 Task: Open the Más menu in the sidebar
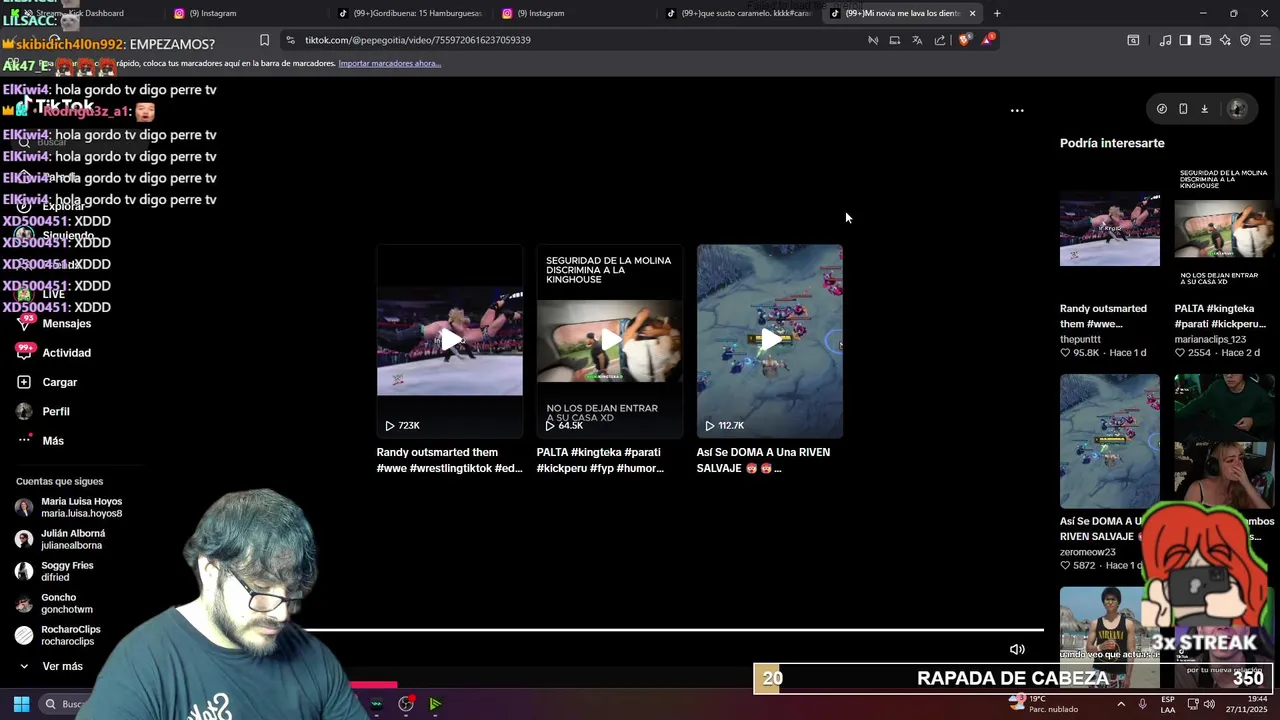tap(53, 441)
